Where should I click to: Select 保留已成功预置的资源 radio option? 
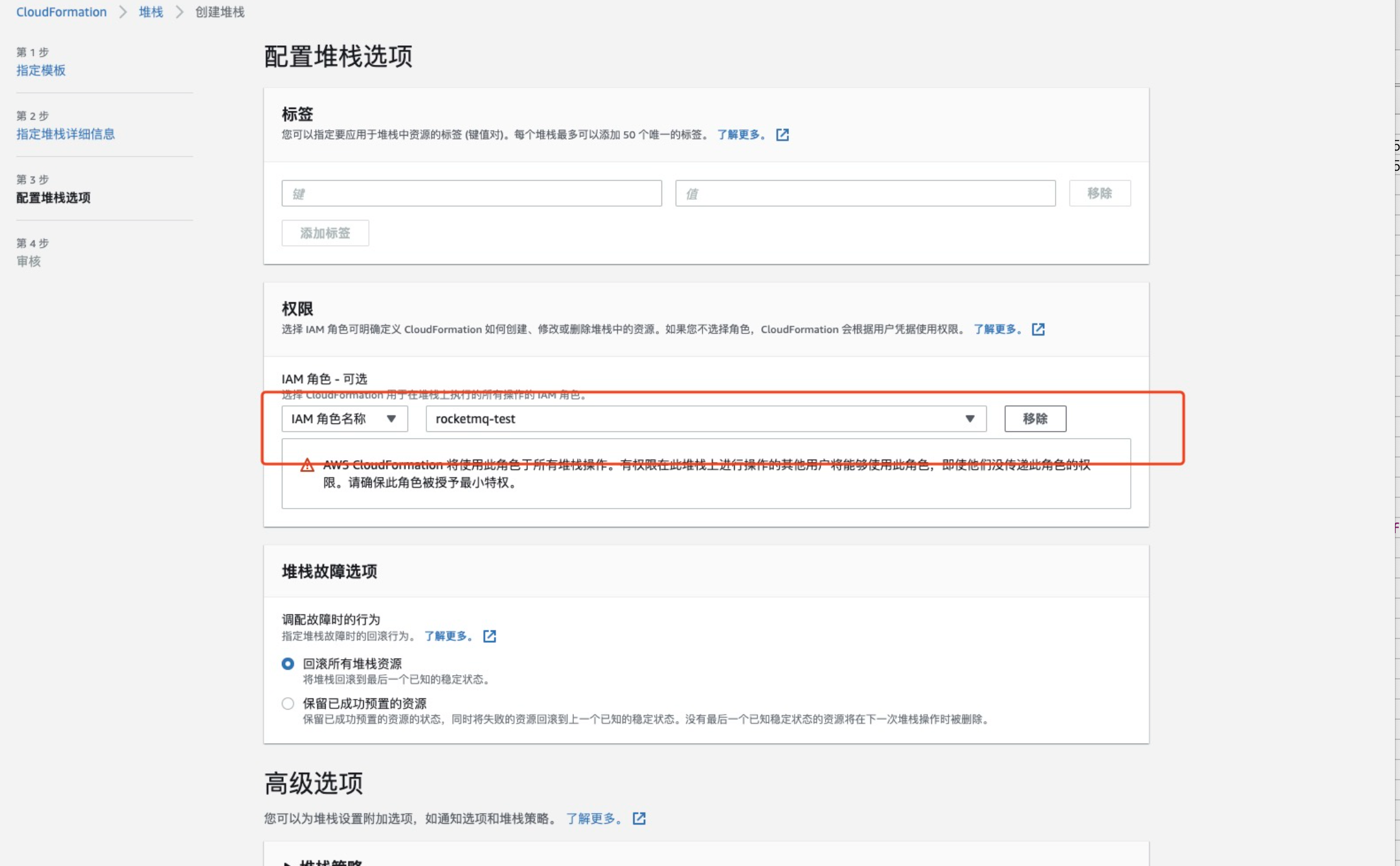pos(288,703)
